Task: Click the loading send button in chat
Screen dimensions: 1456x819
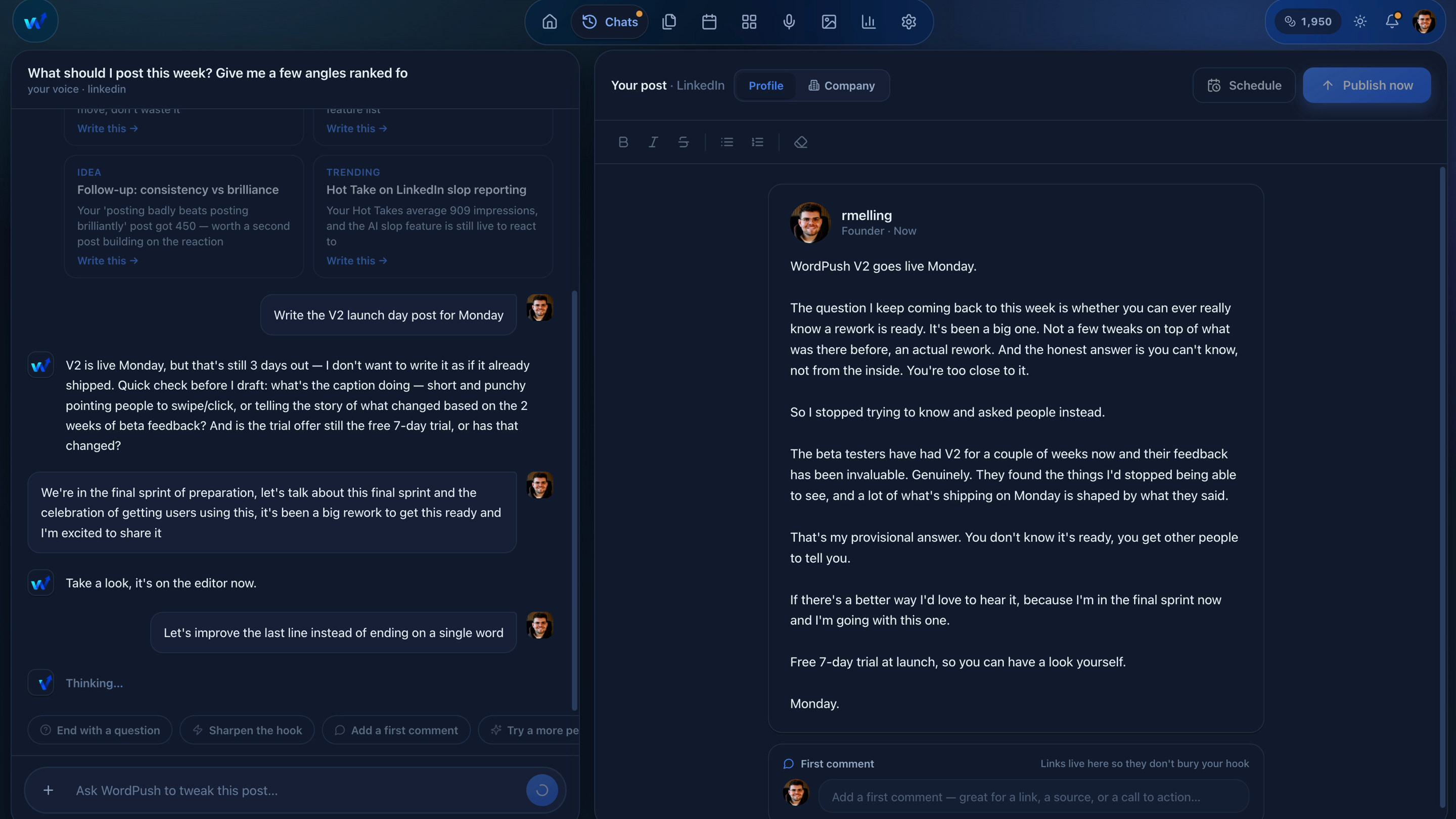Action: pyautogui.click(x=541, y=790)
